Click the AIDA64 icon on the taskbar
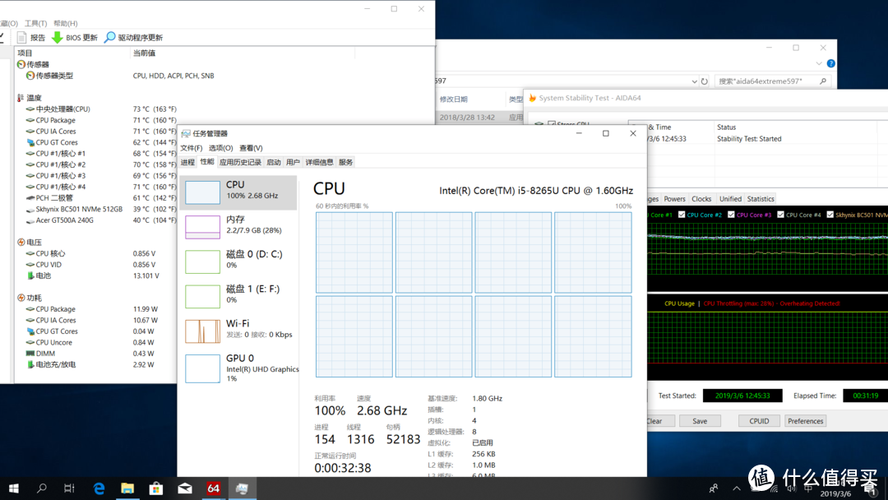Viewport: 888px width, 500px height. tap(213, 489)
